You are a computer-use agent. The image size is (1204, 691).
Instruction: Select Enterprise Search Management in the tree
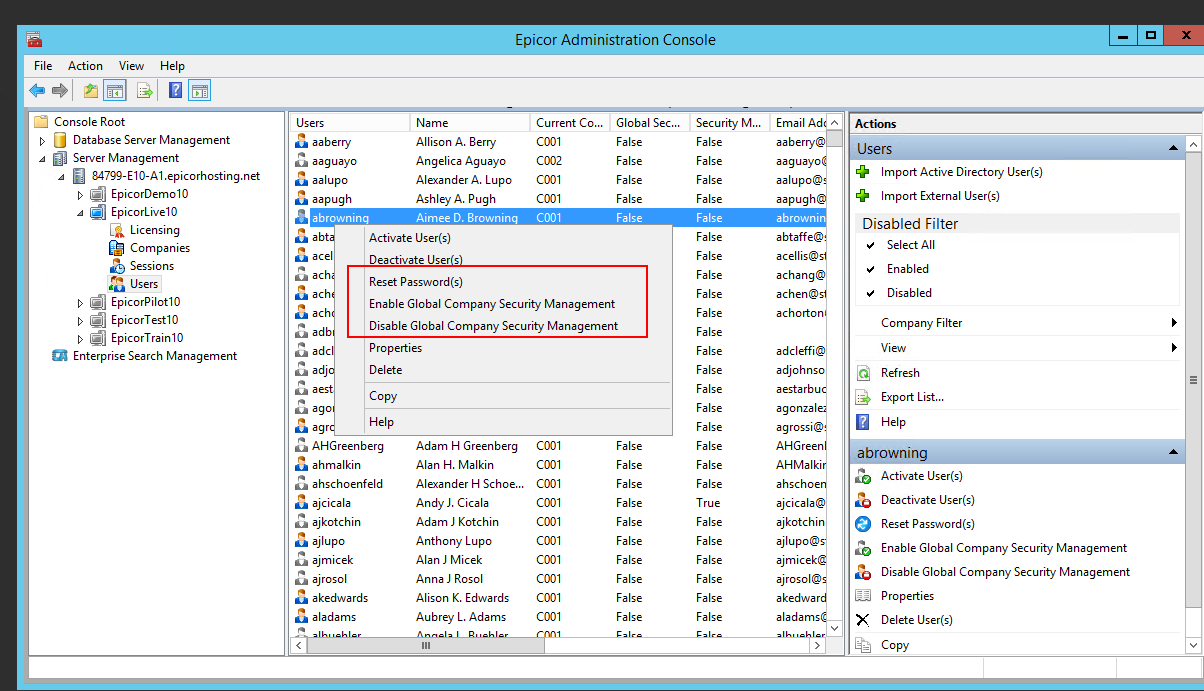(x=155, y=356)
